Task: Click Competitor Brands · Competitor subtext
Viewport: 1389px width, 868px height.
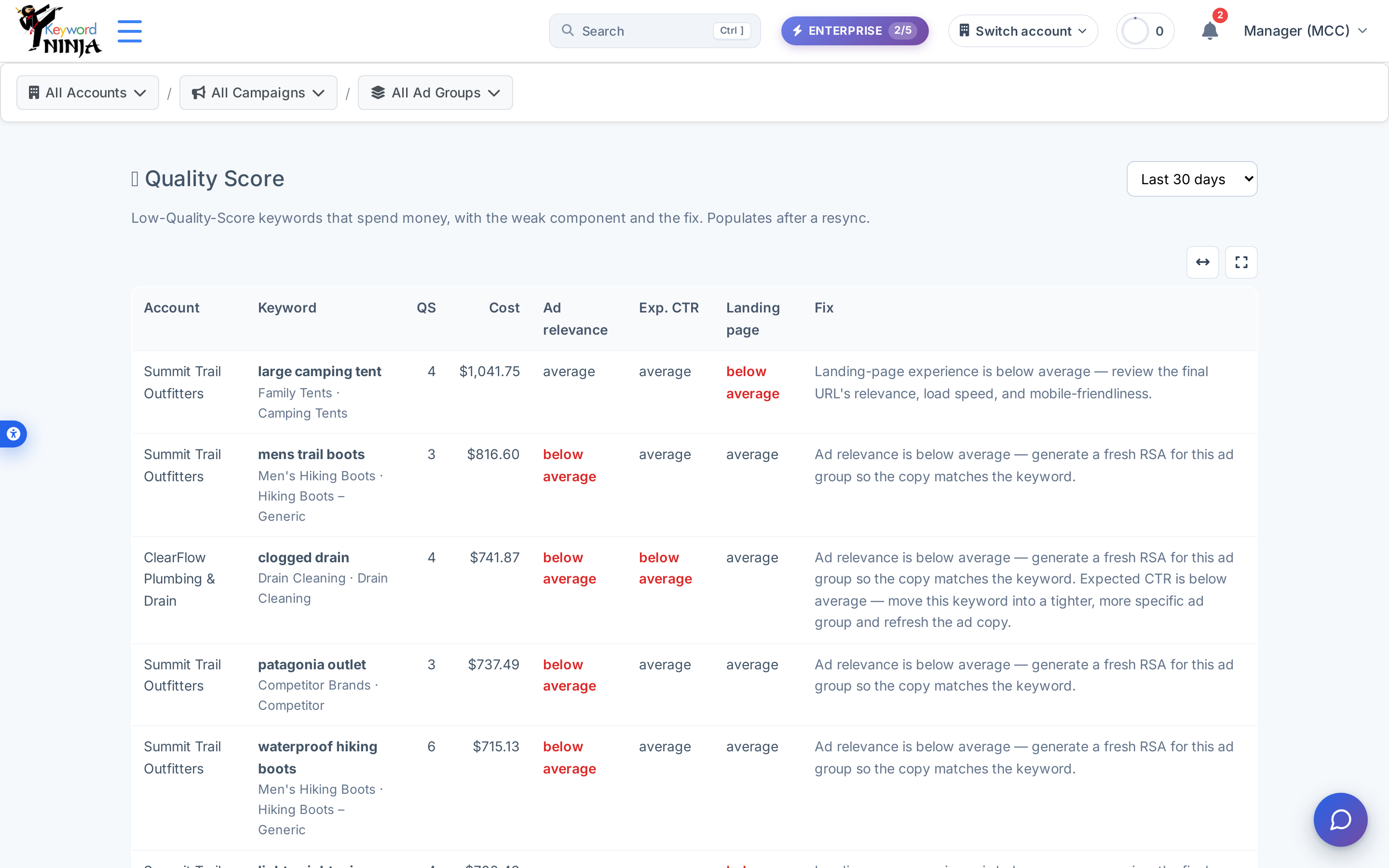Action: coord(318,695)
